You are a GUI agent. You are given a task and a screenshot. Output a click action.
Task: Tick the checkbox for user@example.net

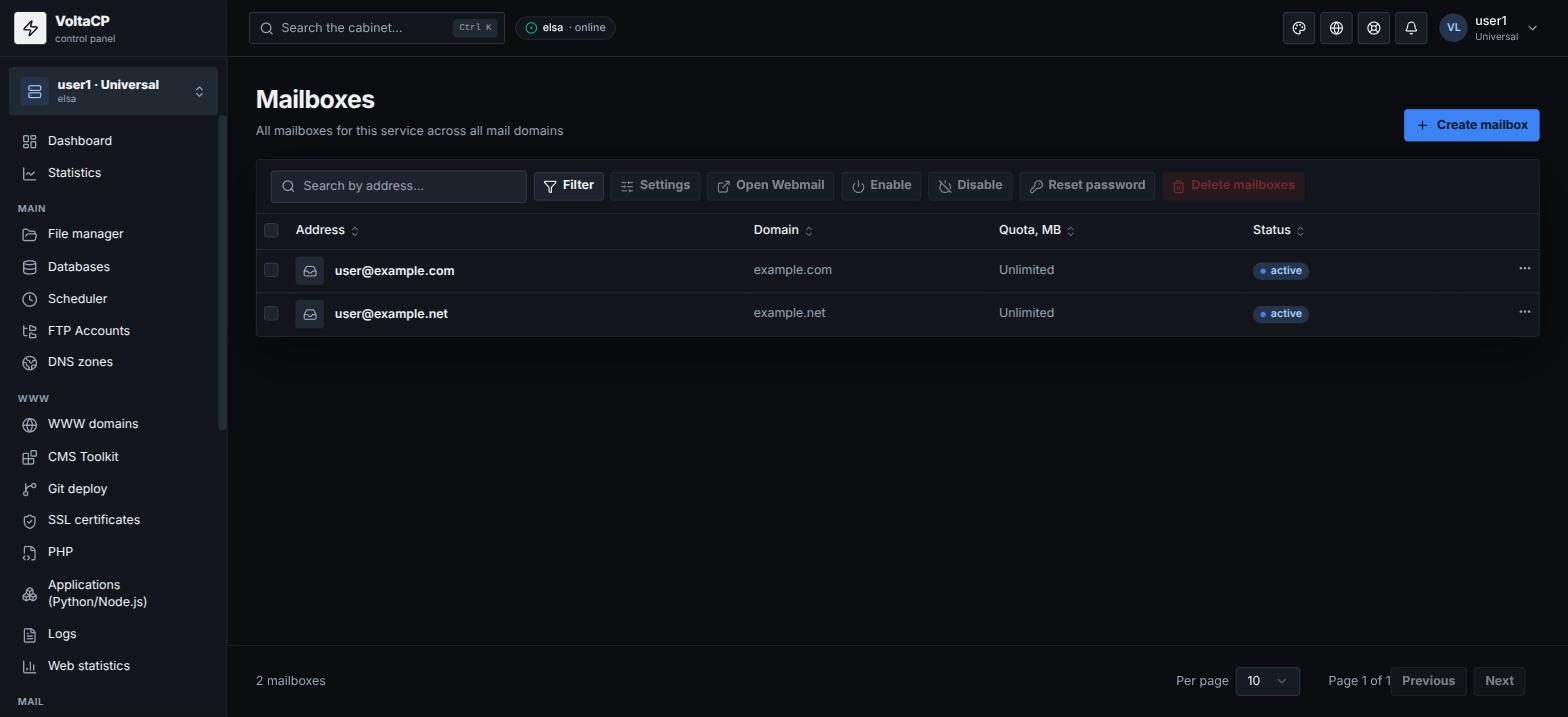(271, 313)
